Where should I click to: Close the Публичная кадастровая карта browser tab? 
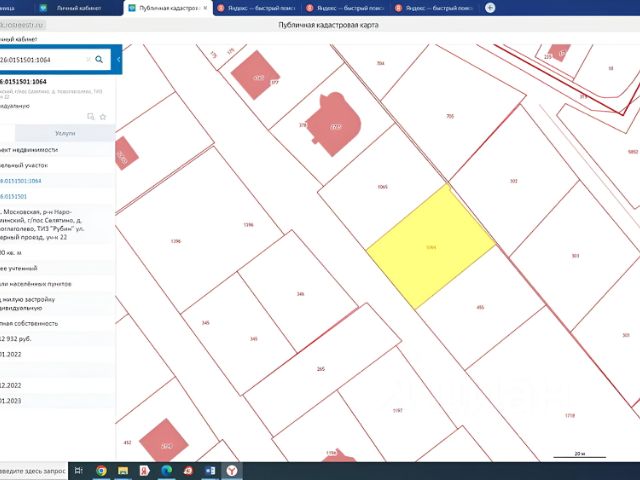point(205,8)
